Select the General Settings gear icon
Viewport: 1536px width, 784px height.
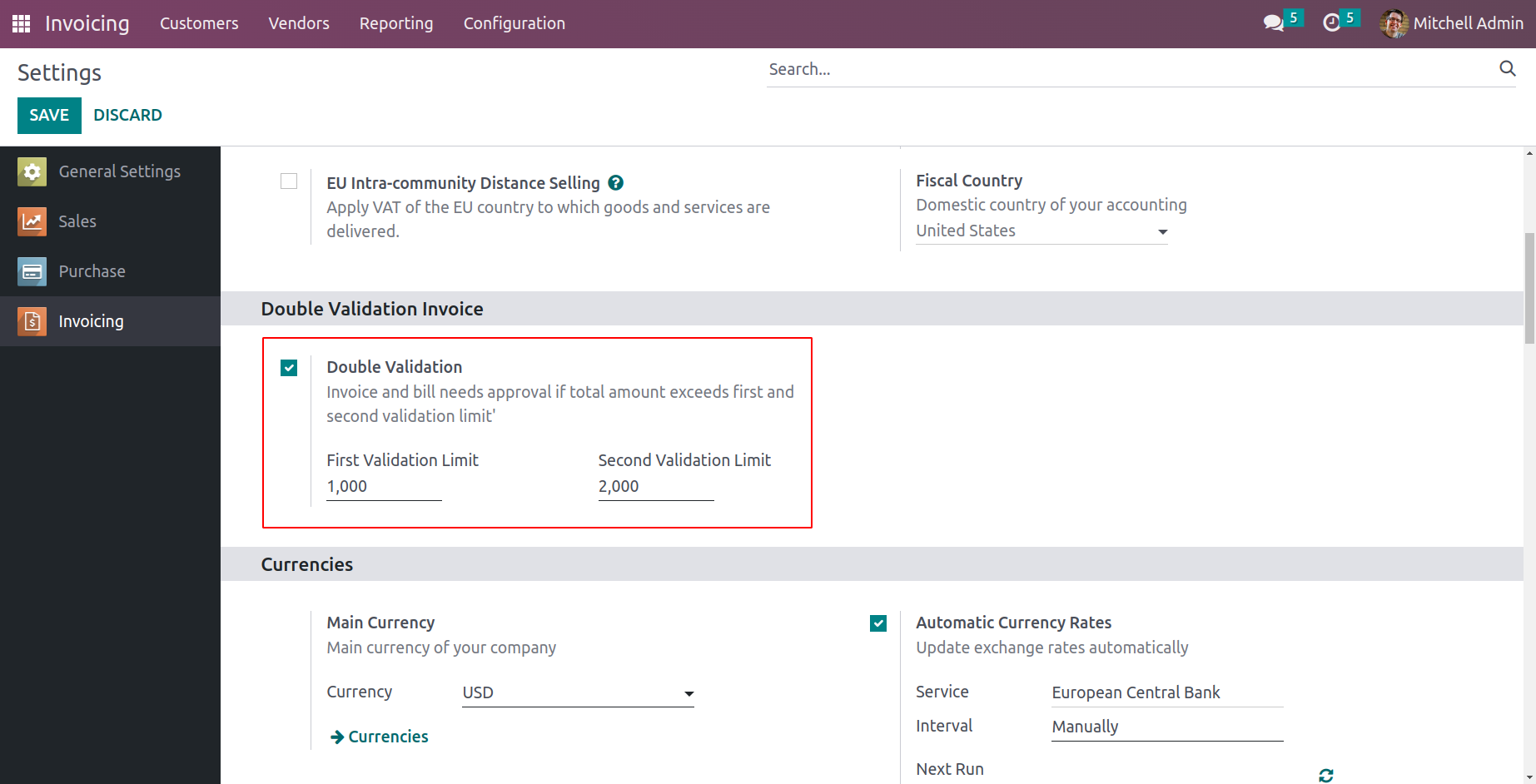32,171
